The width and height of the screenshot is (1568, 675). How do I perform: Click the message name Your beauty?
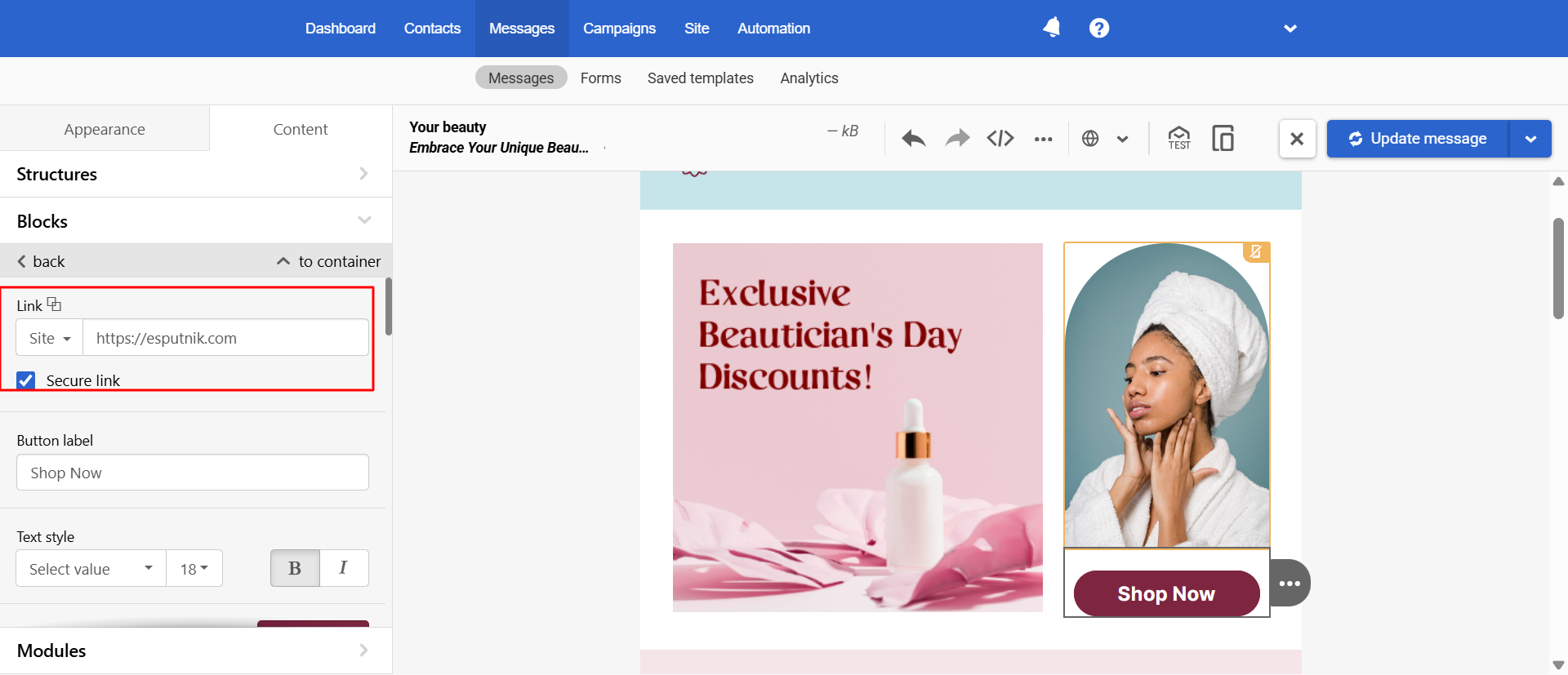click(448, 127)
